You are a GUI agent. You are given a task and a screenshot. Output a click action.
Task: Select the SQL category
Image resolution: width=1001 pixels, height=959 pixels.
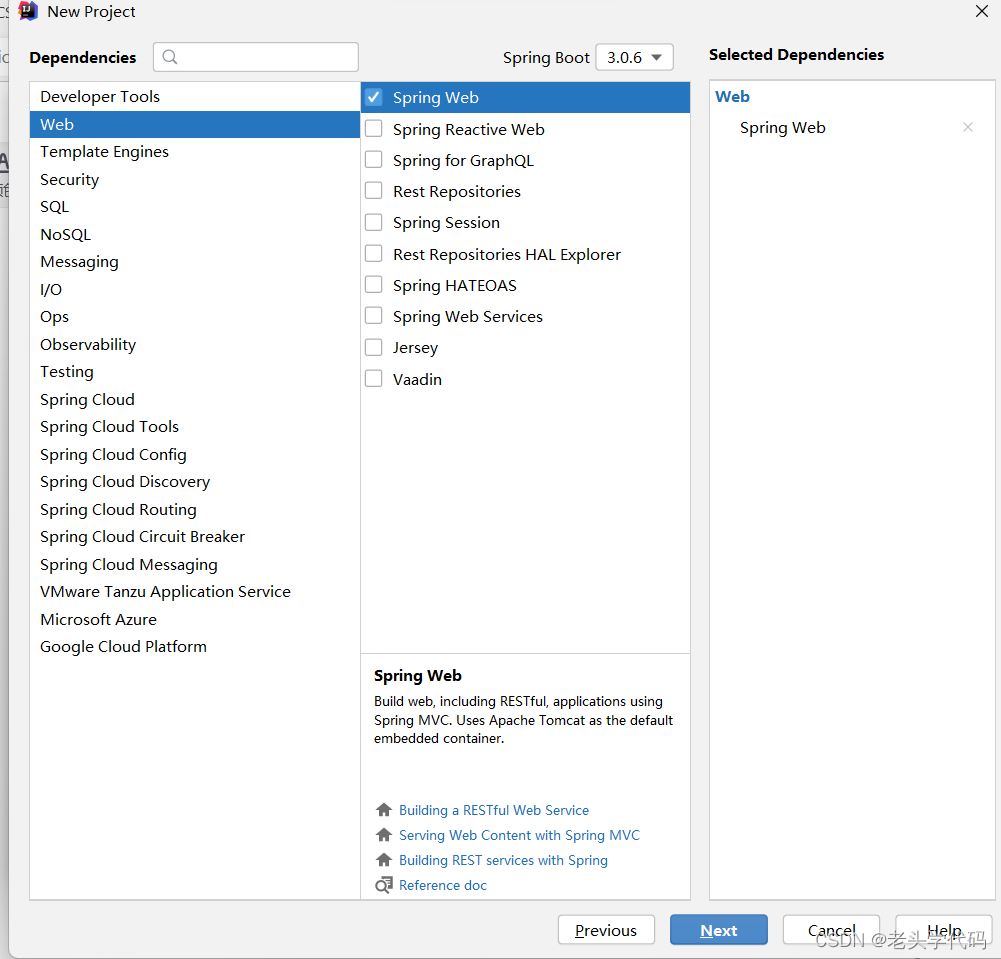(195, 207)
